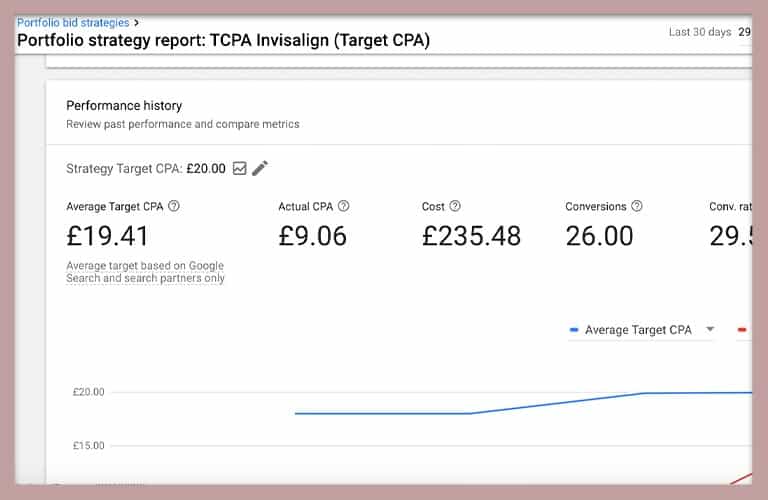
Task: Click the Performance history section heading
Action: pyautogui.click(x=124, y=105)
